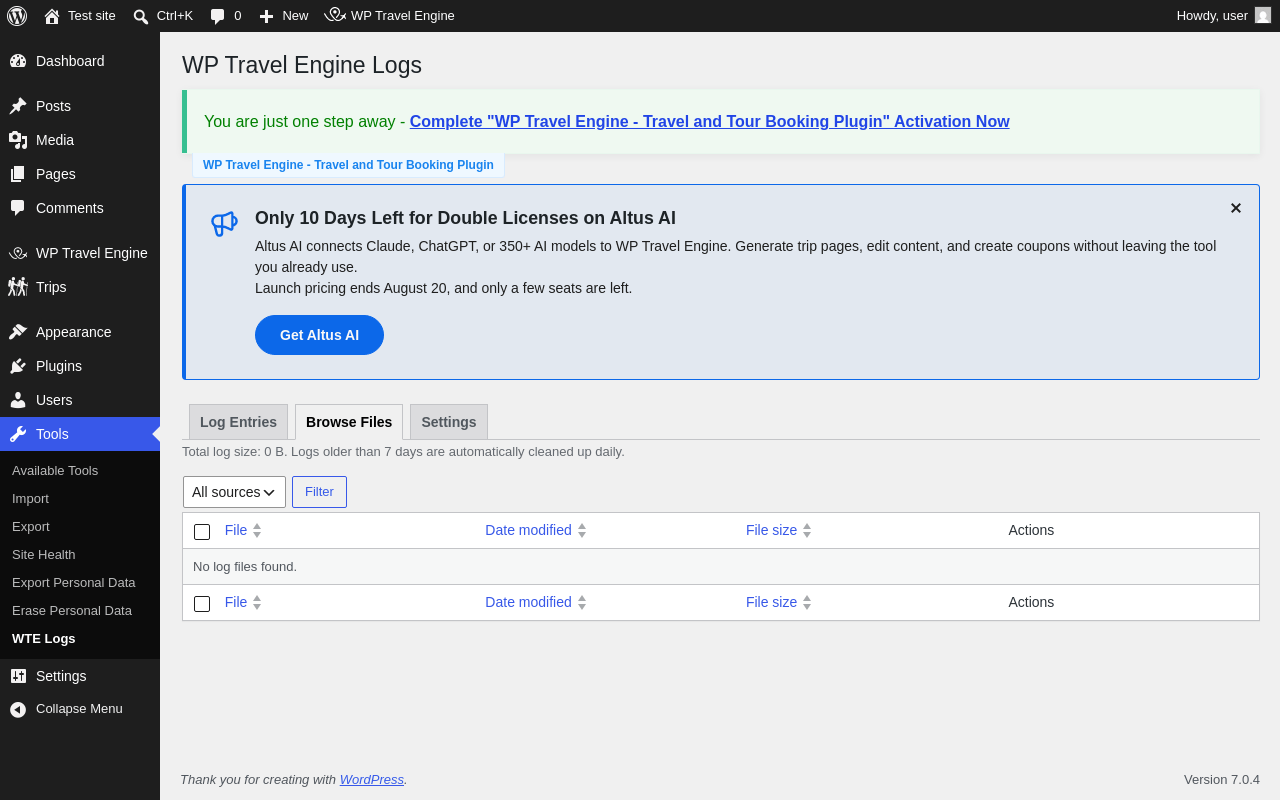The height and width of the screenshot is (800, 1280).
Task: Tick the select-all checkbox in table header
Action: [x=202, y=532]
